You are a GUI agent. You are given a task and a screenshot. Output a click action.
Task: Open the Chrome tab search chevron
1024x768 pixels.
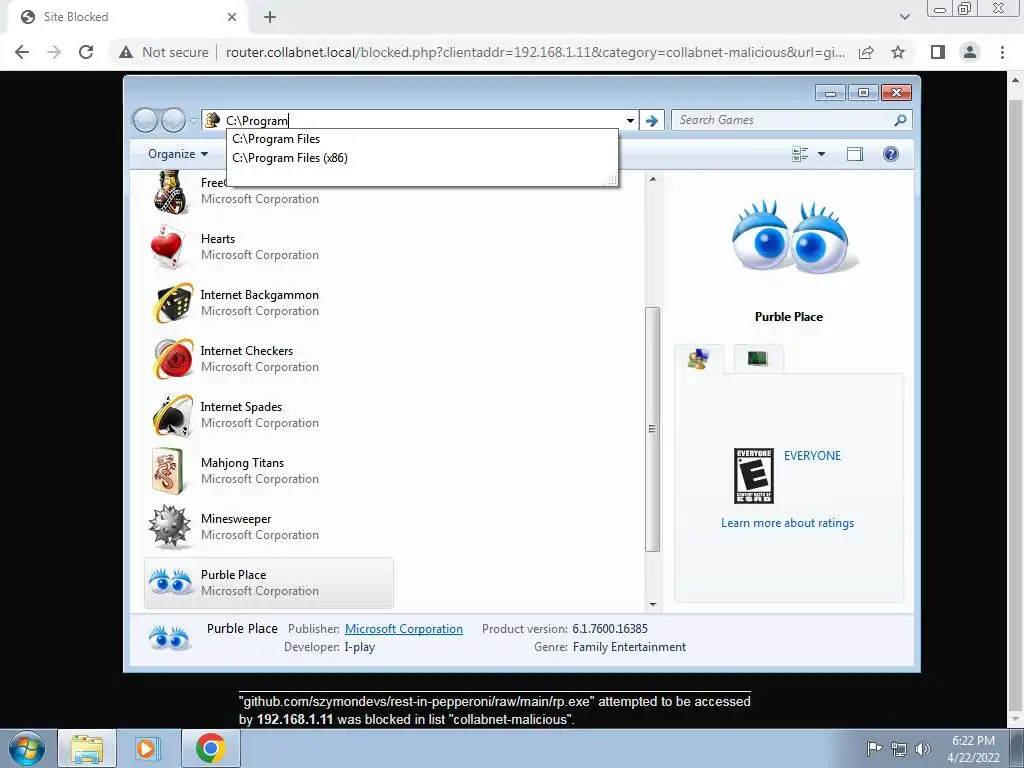(x=904, y=17)
